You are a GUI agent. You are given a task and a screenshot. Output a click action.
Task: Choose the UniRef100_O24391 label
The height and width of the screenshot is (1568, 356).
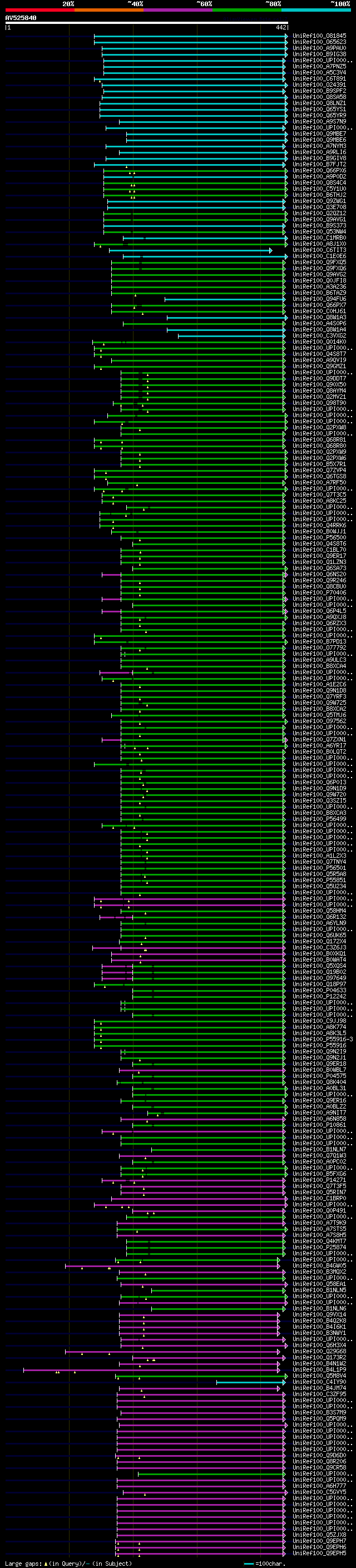[x=319, y=85]
